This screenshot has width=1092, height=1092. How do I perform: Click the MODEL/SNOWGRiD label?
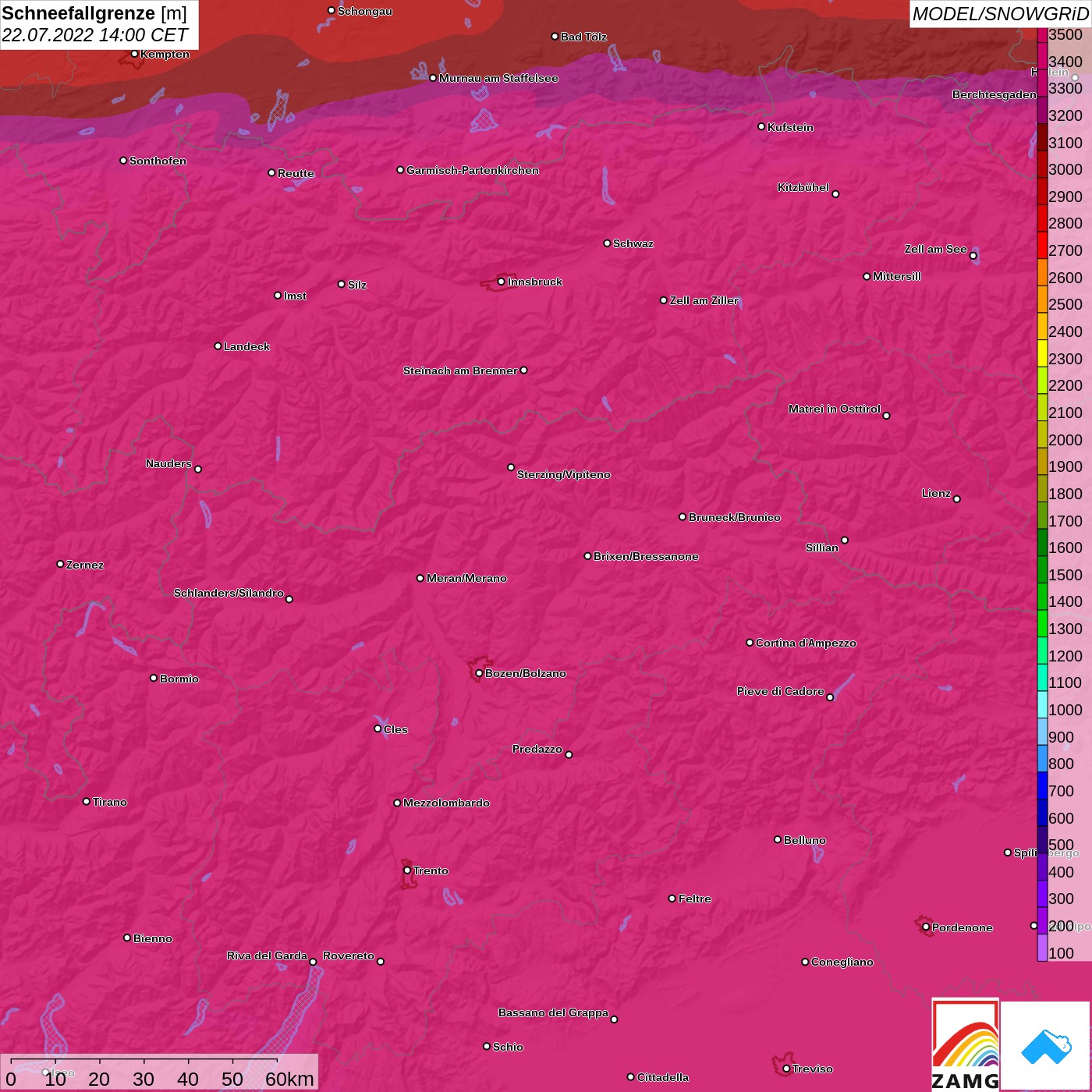coord(1000,14)
